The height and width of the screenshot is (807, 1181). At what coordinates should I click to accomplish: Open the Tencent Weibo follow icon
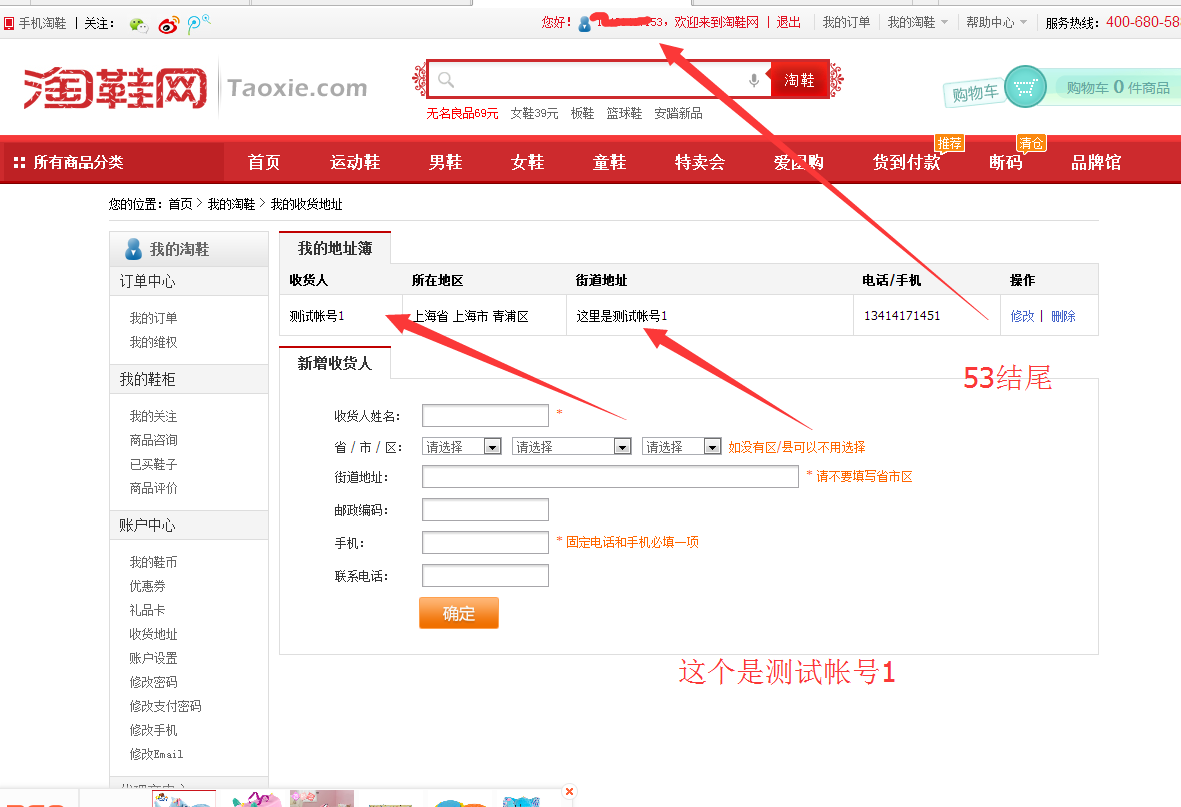pos(197,24)
